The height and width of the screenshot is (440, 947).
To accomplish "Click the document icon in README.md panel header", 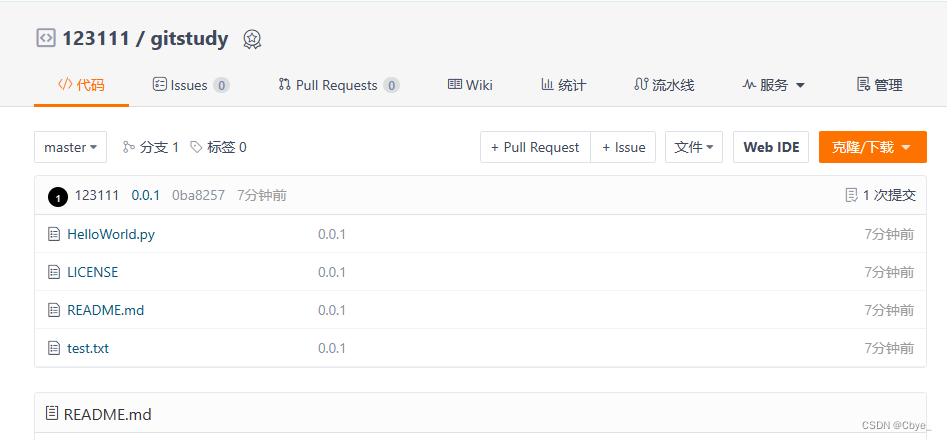I will tap(53, 413).
